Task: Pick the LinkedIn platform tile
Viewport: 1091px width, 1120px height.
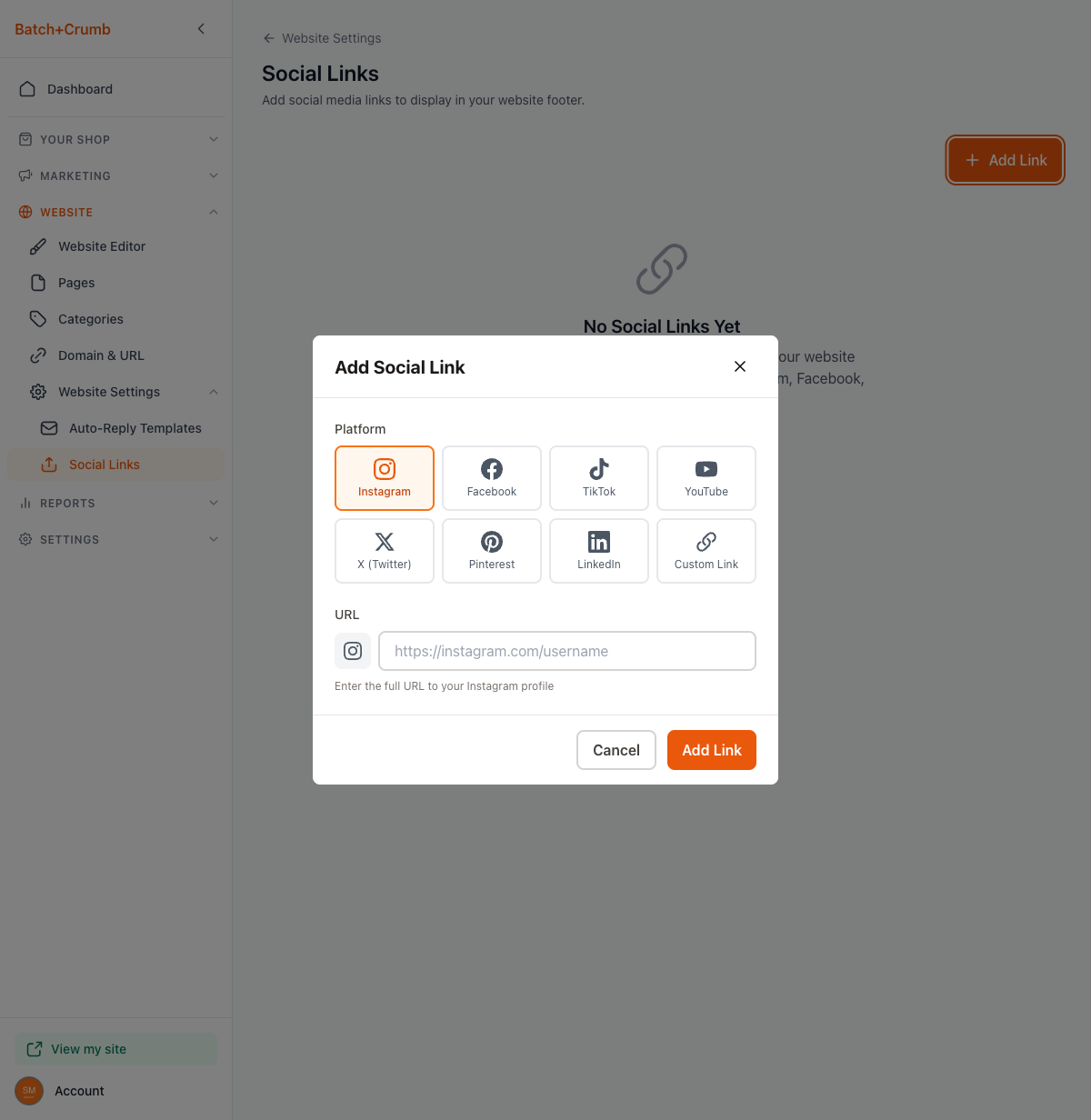Action: click(x=599, y=551)
